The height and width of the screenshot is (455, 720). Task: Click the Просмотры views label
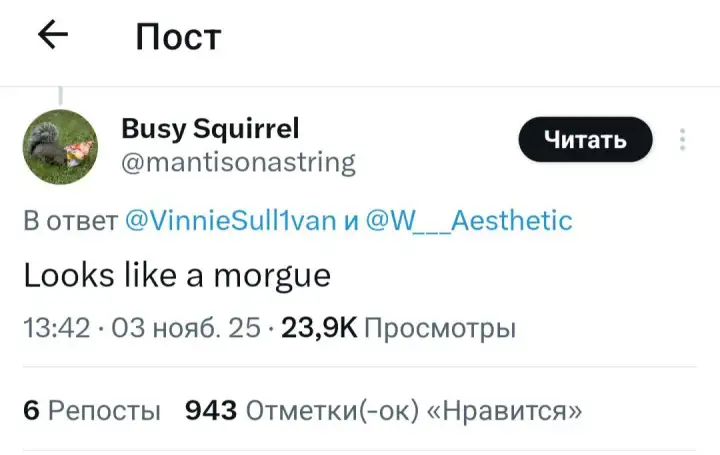click(x=440, y=328)
